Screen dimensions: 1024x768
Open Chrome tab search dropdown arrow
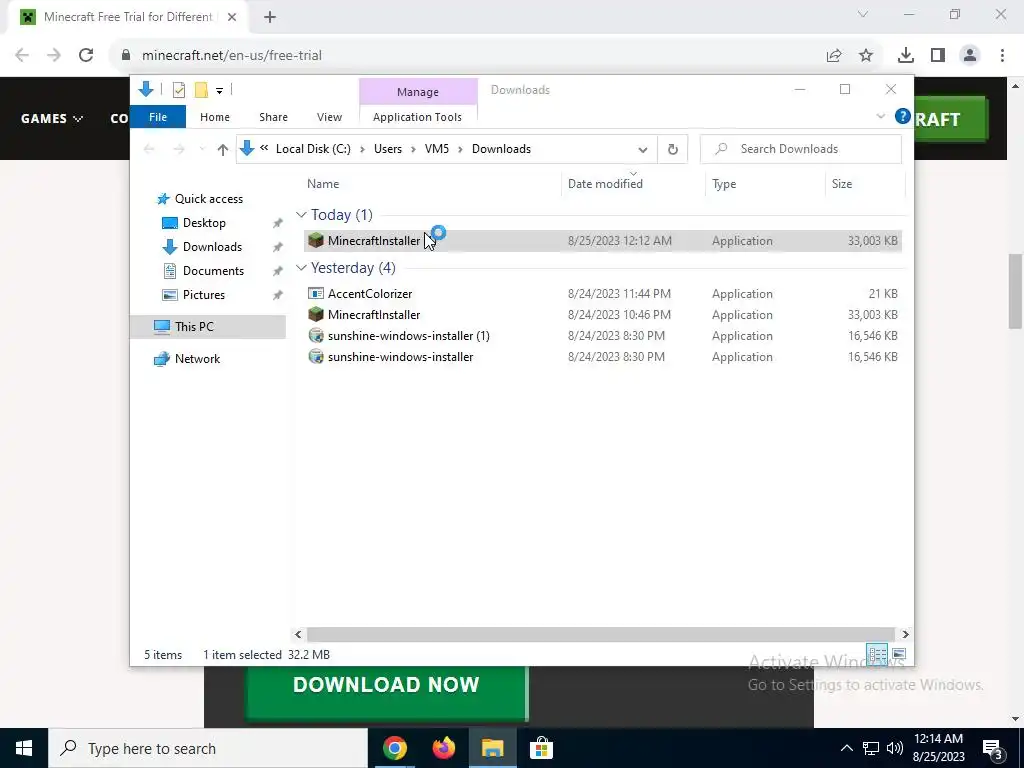pyautogui.click(x=863, y=14)
